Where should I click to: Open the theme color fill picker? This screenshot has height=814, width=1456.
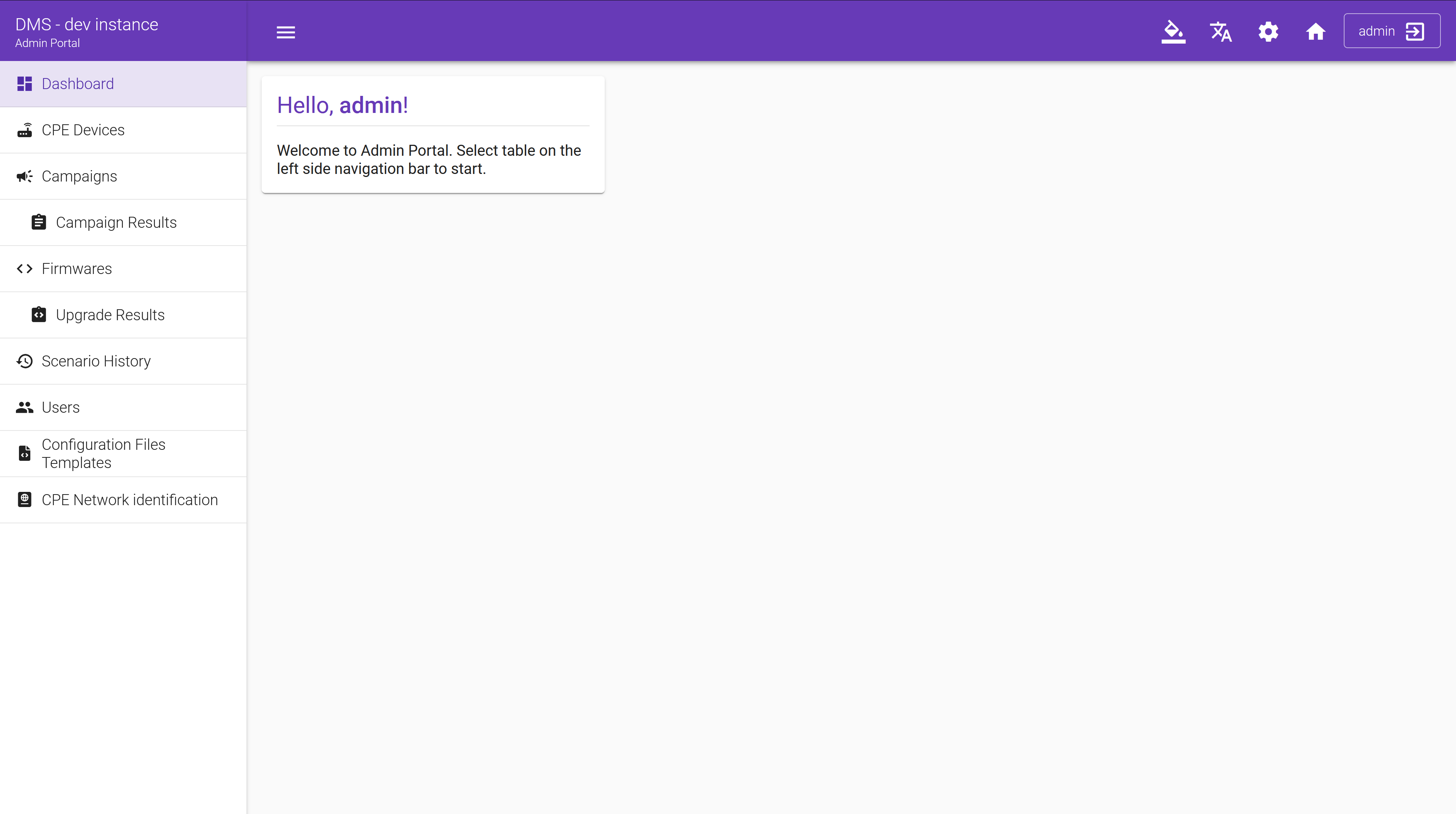click(x=1173, y=31)
